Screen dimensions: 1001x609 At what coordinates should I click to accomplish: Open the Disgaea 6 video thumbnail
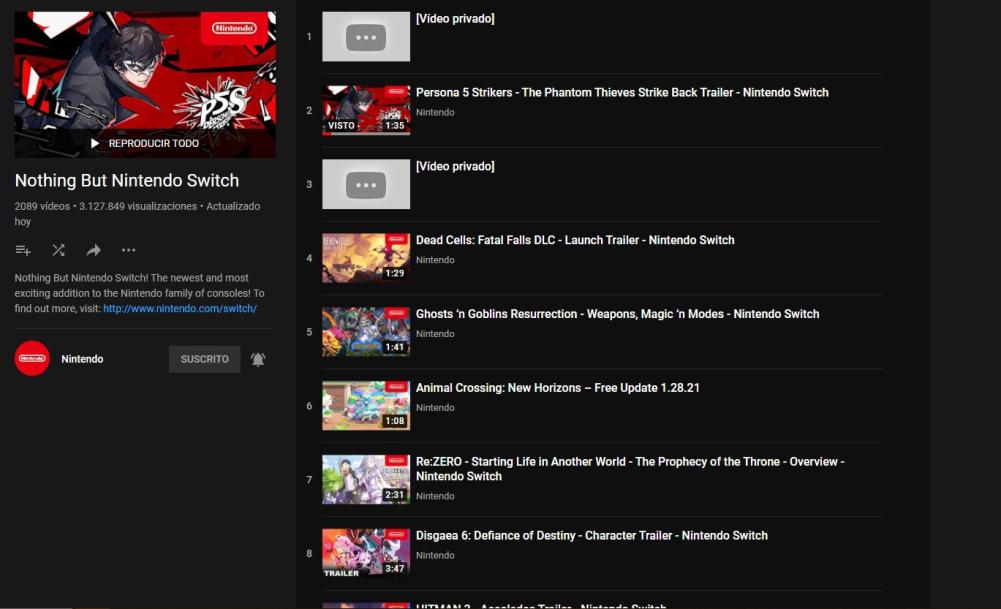366,553
